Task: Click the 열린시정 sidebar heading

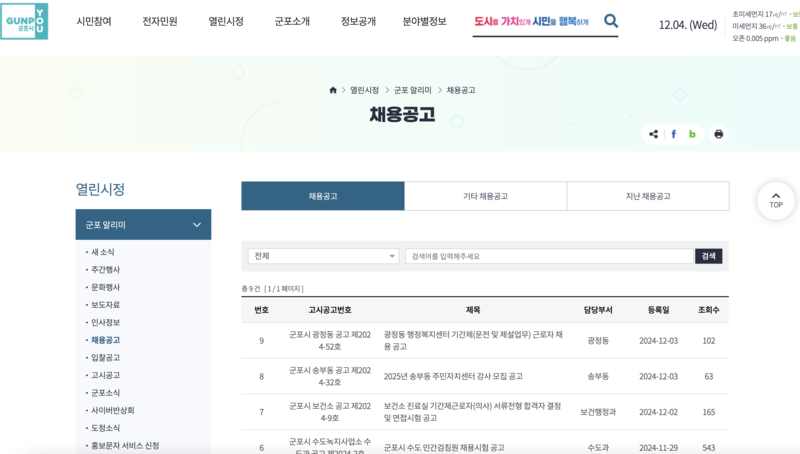Action: click(101, 189)
